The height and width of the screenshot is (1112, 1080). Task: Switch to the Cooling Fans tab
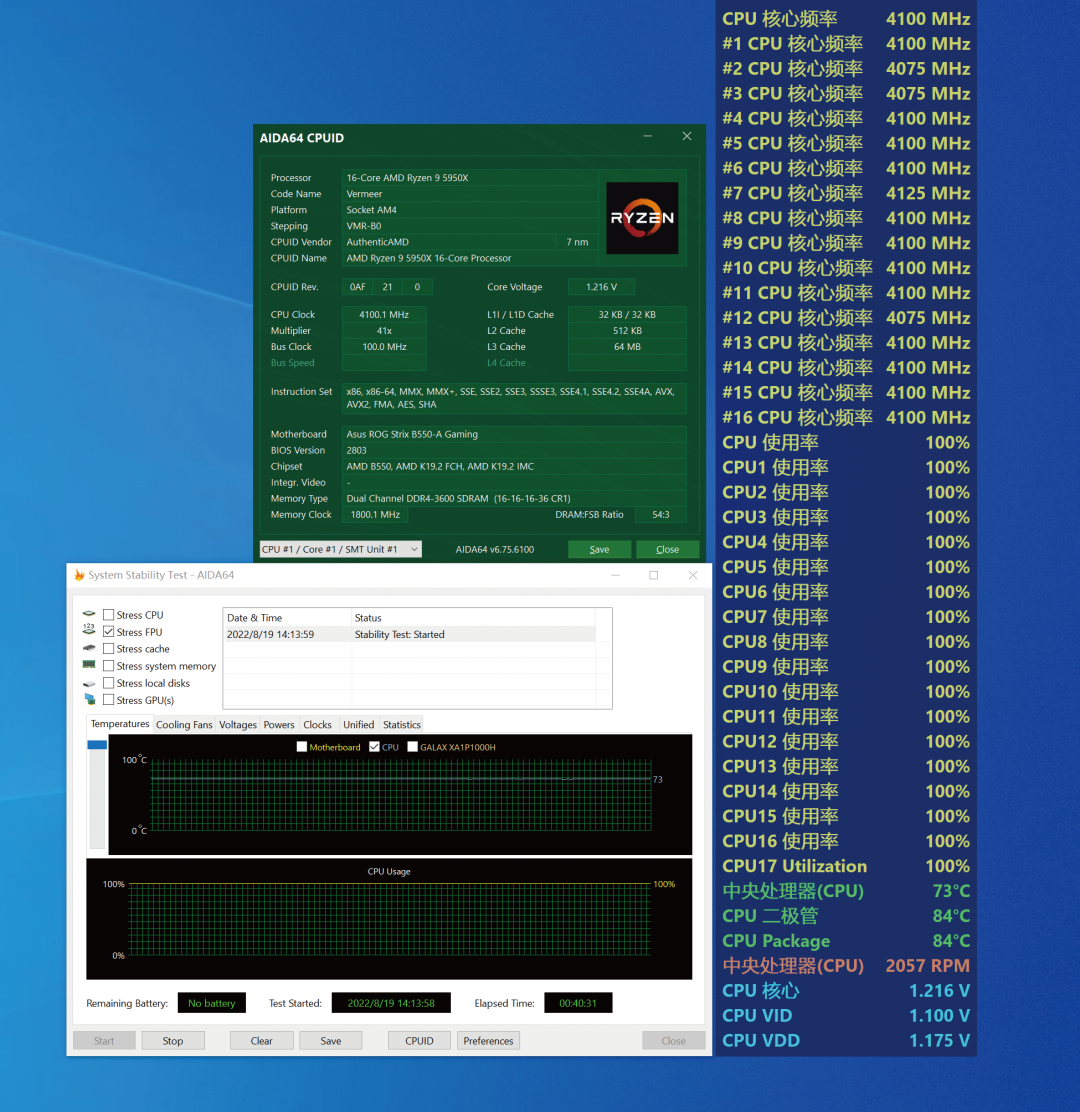point(184,725)
